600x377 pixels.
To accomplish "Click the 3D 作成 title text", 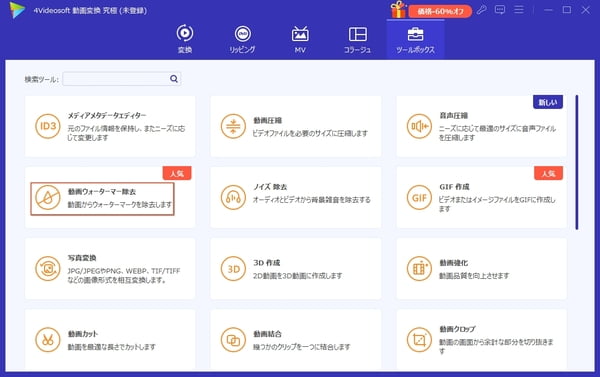I will click(266, 263).
